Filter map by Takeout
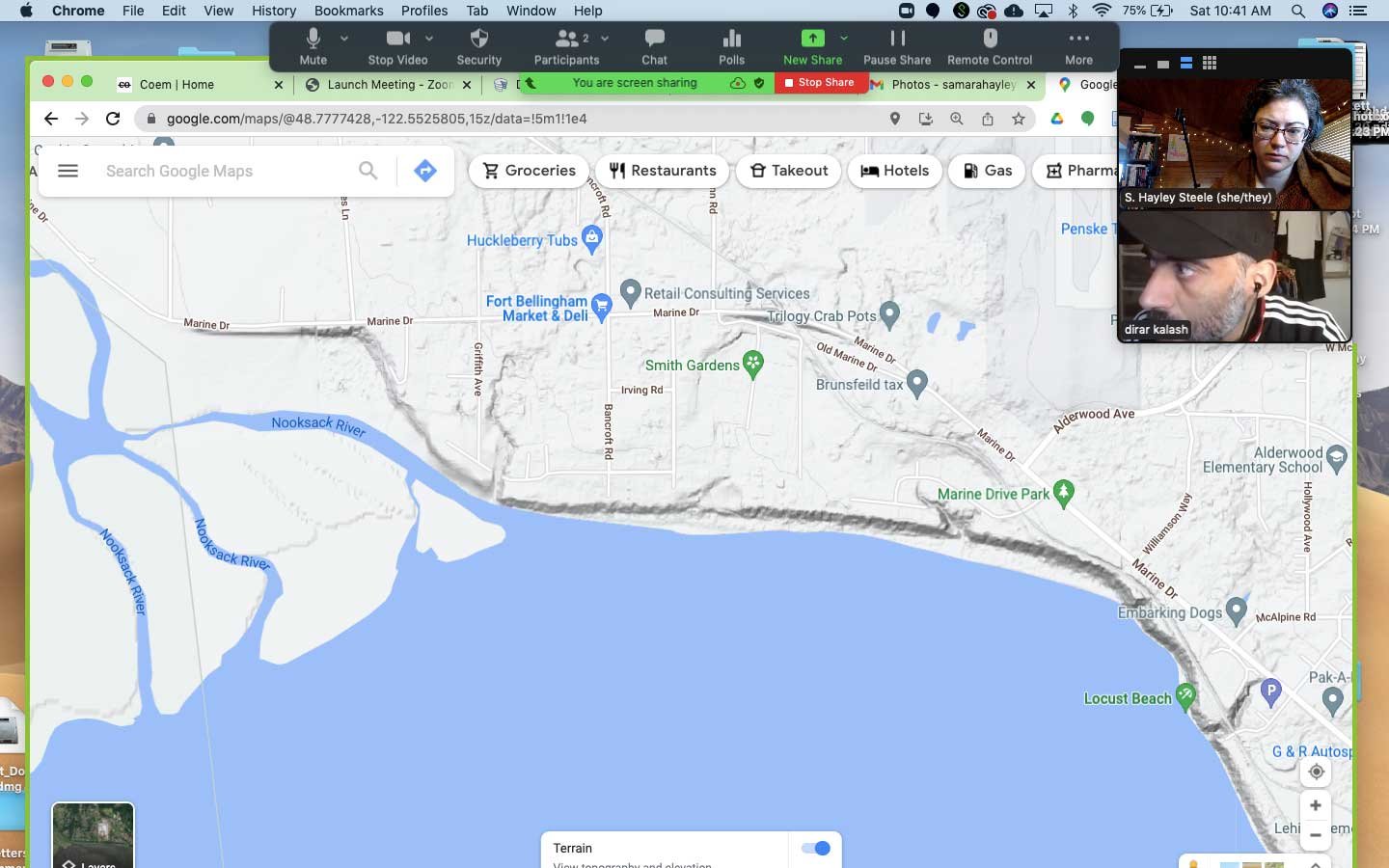Viewport: 1389px width, 868px height. 789,171
